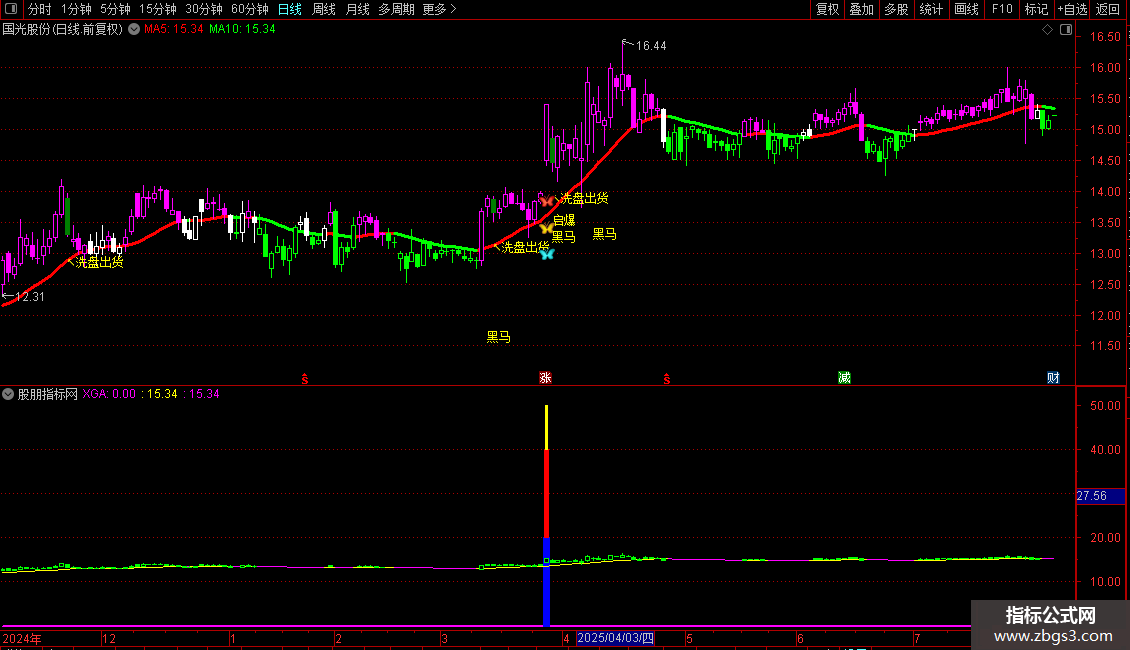Screen dimensions: 1130x650
Task: Click the 12.31 low price annotation
Action: (x=30, y=297)
